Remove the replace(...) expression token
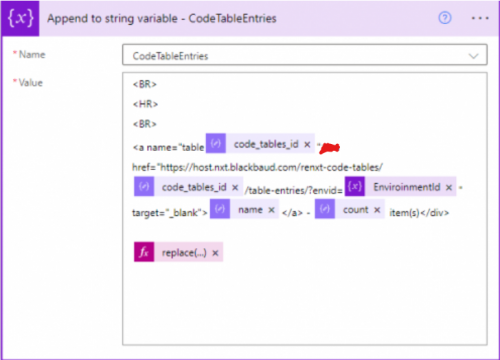This screenshot has height=360, width=500. pos(215,253)
